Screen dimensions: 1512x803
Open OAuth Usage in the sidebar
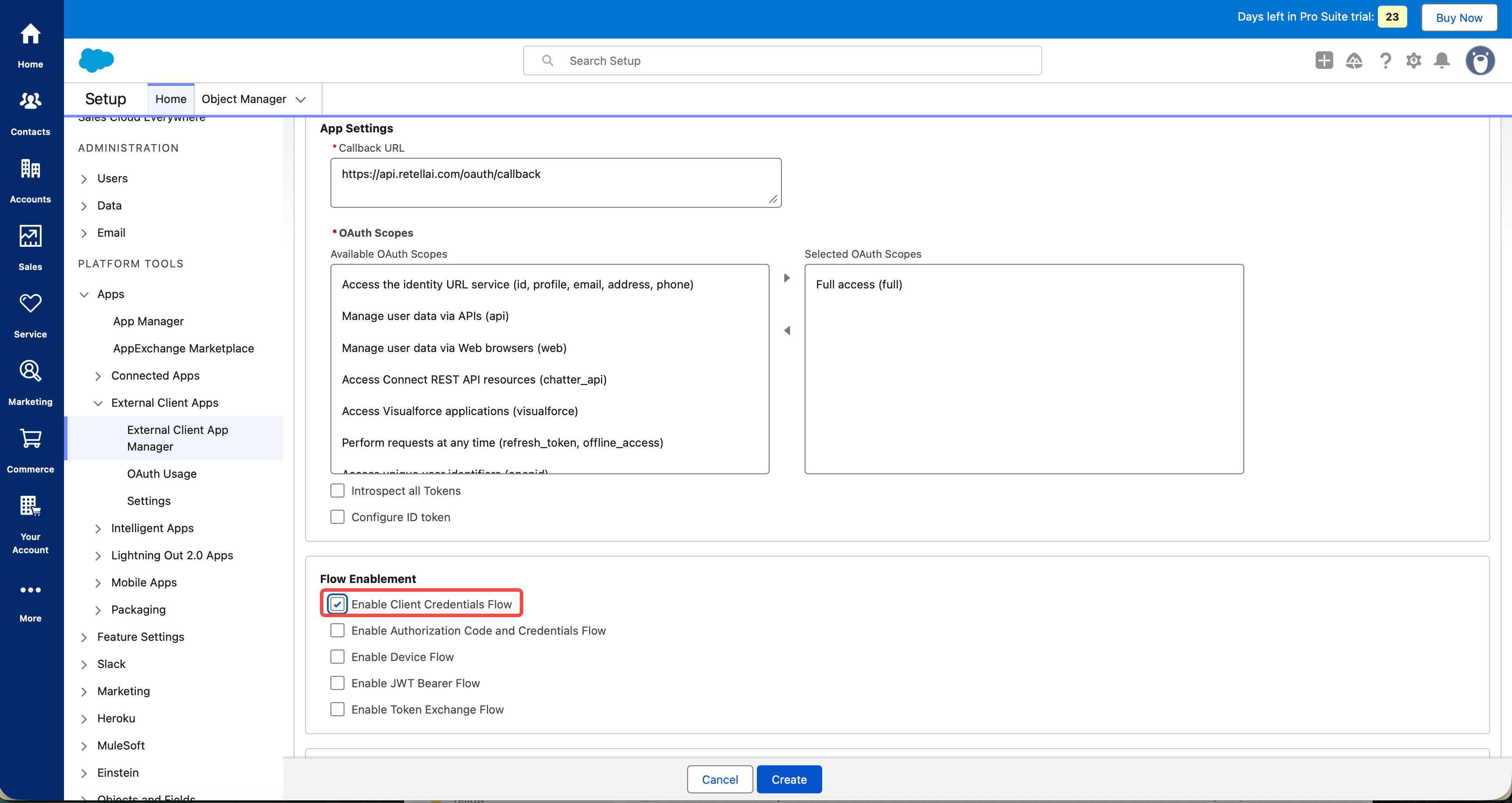(162, 474)
